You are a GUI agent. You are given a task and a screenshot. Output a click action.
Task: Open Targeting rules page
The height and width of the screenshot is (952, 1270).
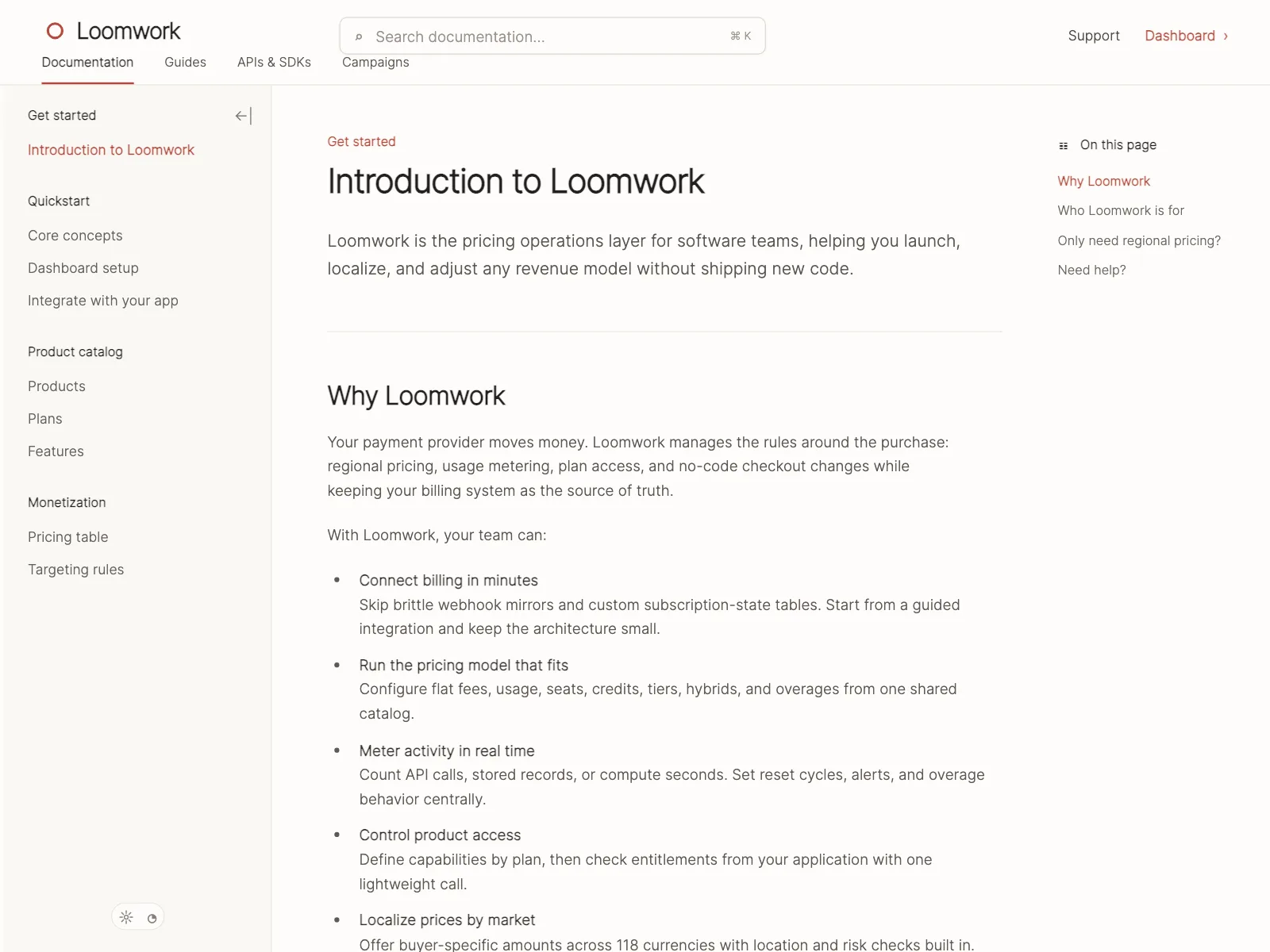pyautogui.click(x=76, y=570)
